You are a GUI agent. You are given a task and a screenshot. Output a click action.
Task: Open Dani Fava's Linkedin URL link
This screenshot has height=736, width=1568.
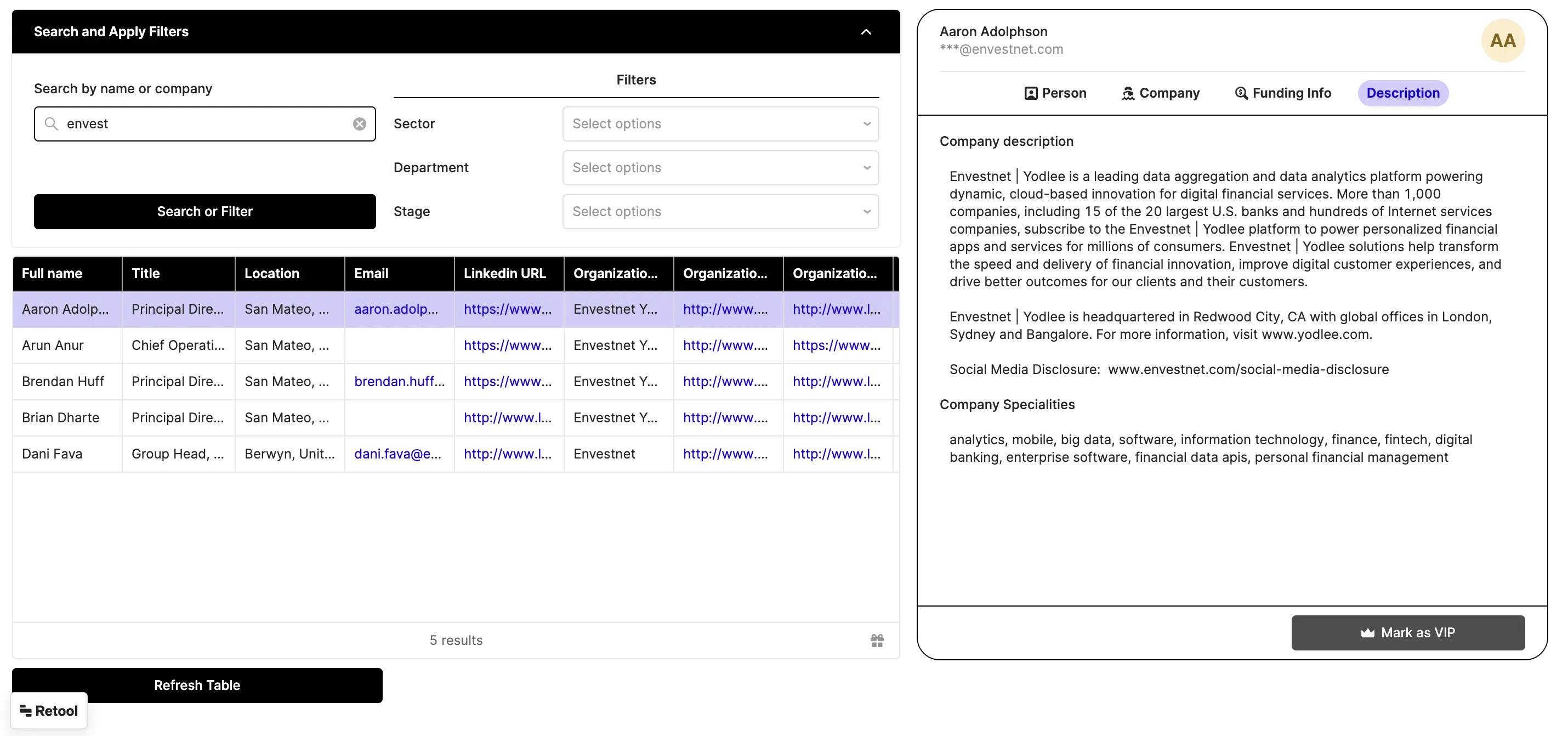508,454
